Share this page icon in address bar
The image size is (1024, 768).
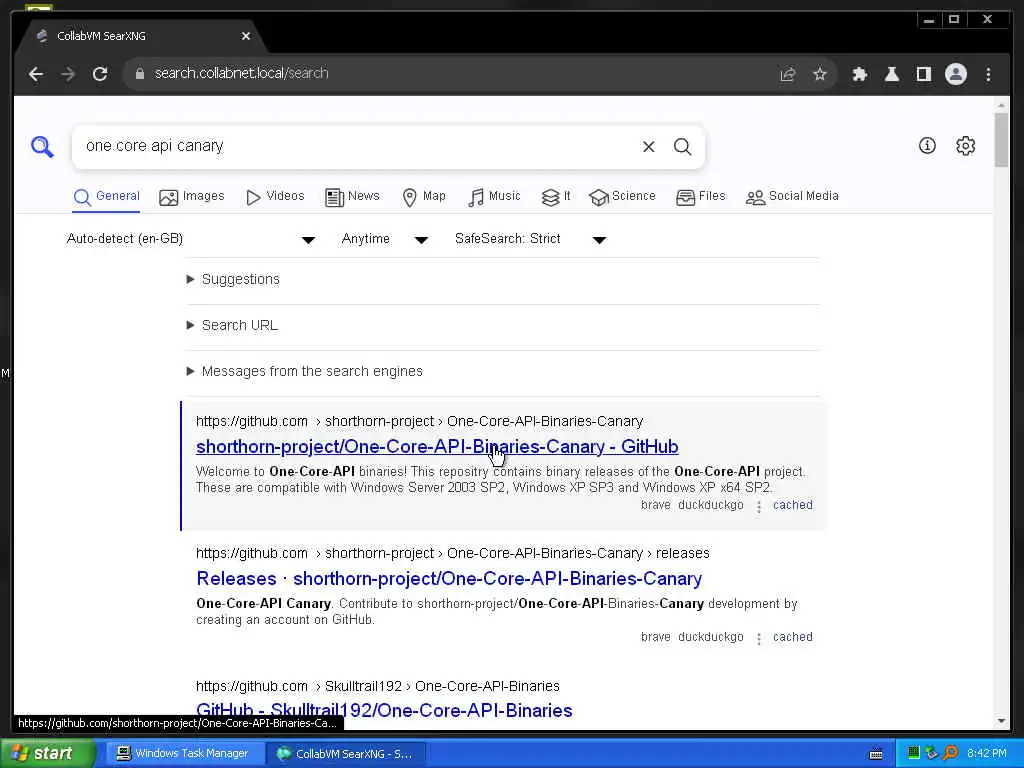[x=788, y=74]
